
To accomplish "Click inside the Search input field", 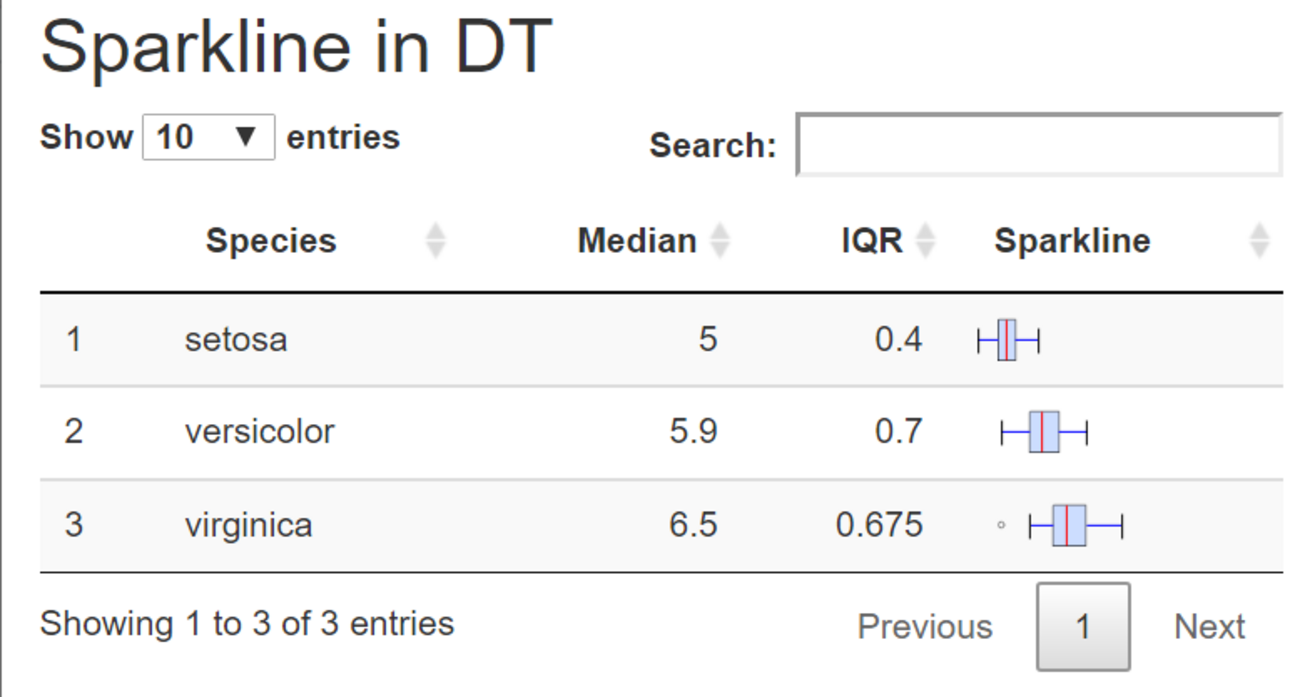I will tap(1038, 146).
